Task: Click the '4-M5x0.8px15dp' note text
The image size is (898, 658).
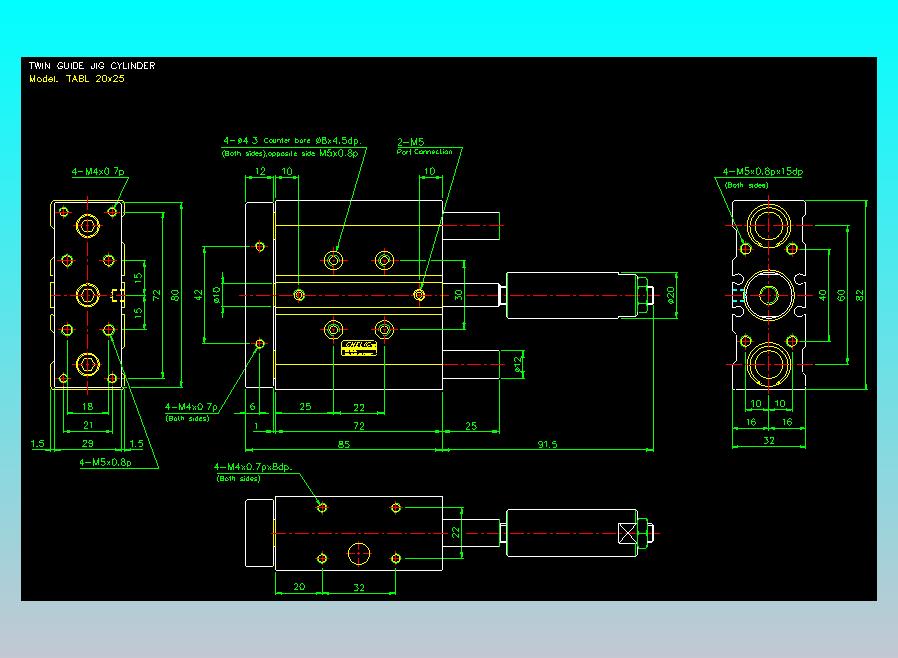Action: pos(763,172)
